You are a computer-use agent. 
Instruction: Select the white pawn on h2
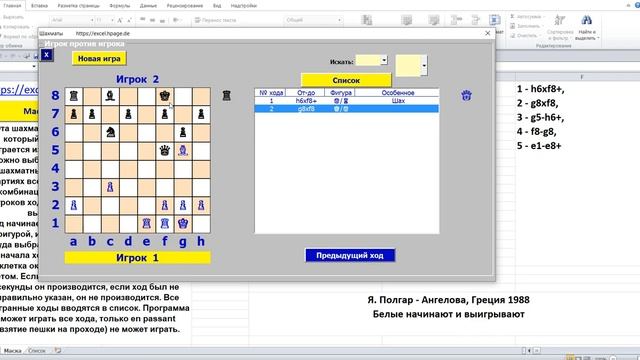(201, 205)
